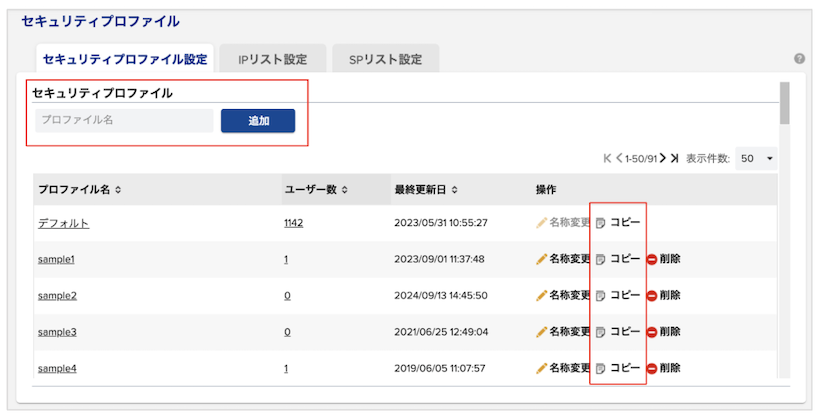
Task: Open the sample2 profile link
Action: click(x=57, y=296)
